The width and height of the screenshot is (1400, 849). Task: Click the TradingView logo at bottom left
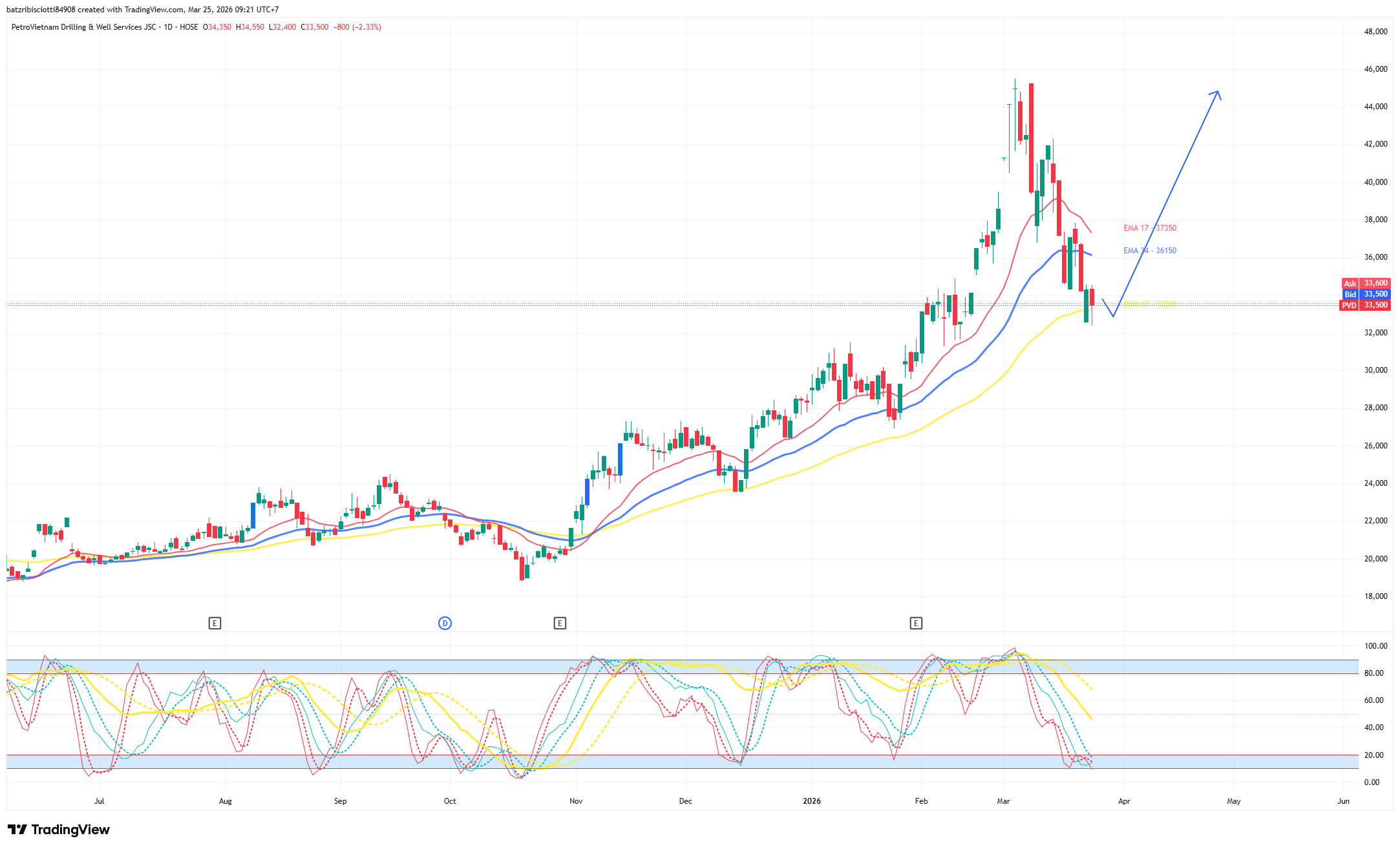[59, 830]
